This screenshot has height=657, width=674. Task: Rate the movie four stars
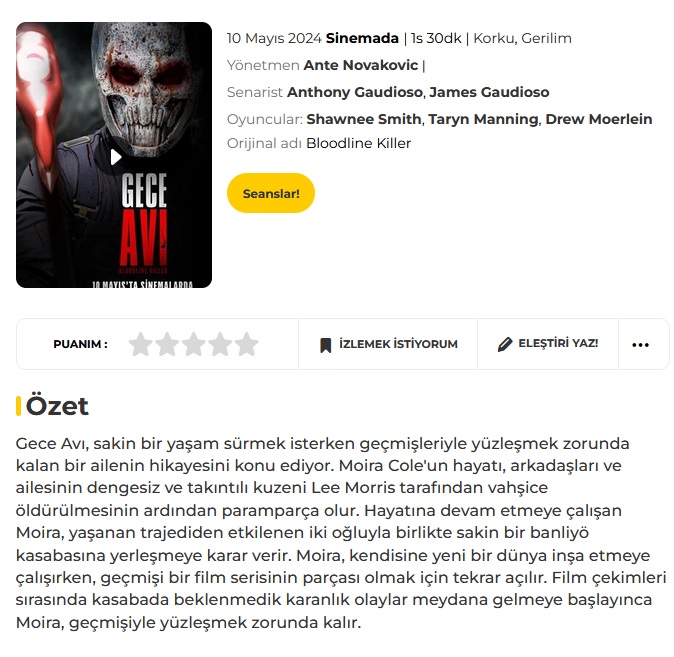pos(221,344)
